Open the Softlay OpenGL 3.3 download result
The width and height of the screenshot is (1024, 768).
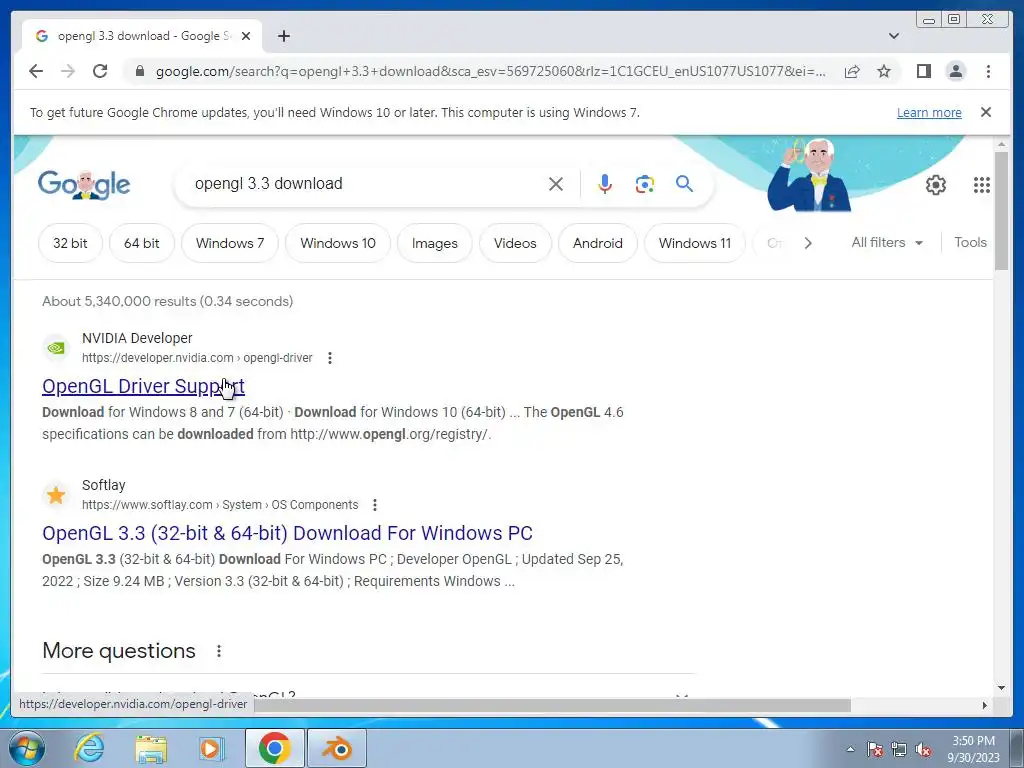[x=287, y=533]
